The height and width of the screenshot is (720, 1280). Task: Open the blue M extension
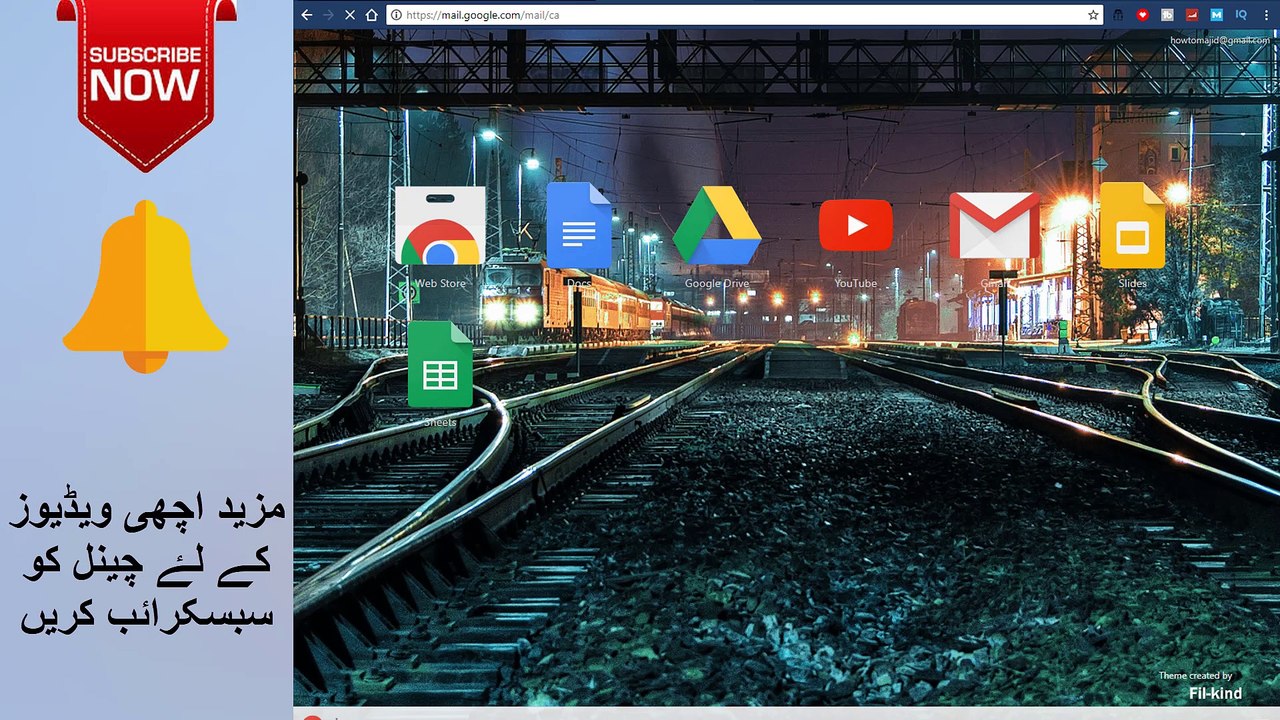point(1216,15)
